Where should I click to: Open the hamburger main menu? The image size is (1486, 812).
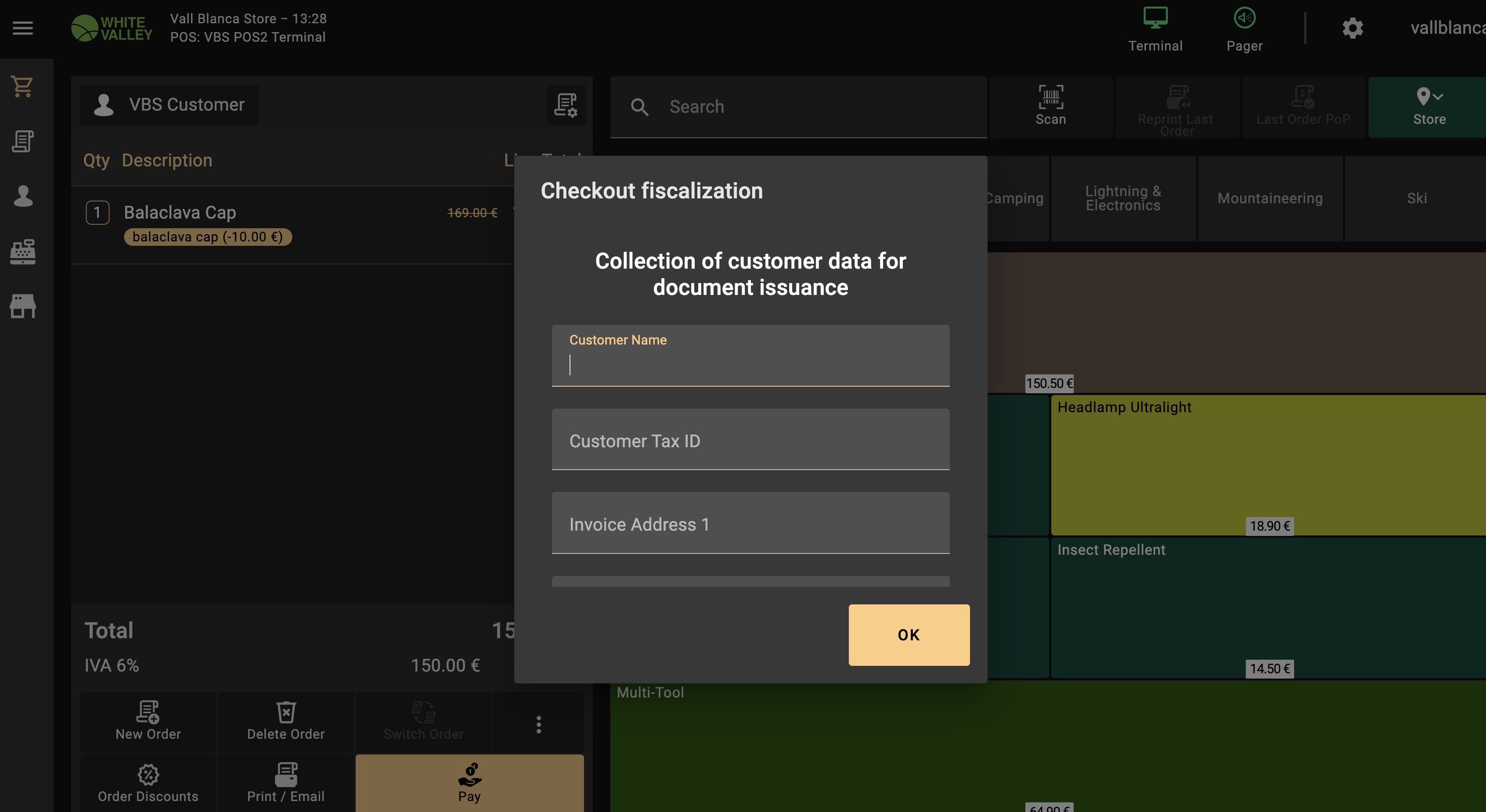[x=22, y=28]
